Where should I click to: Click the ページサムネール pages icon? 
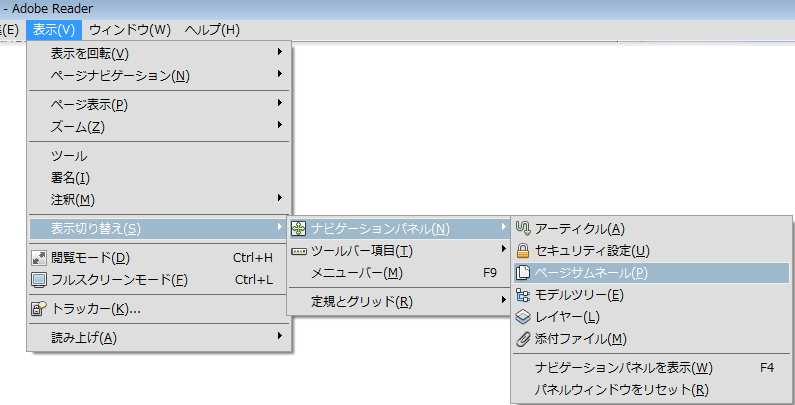[523, 273]
